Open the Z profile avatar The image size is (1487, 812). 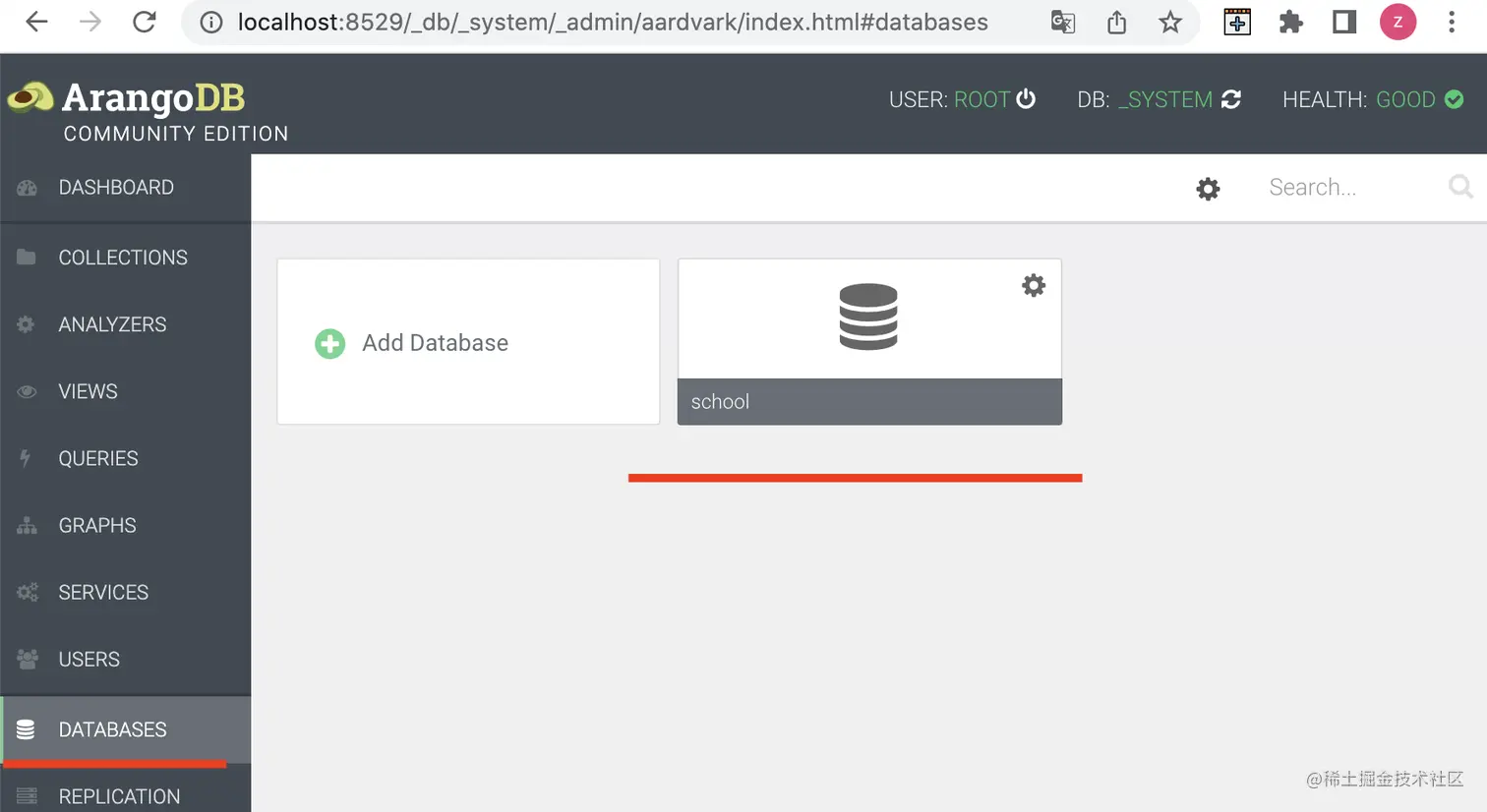[1398, 22]
